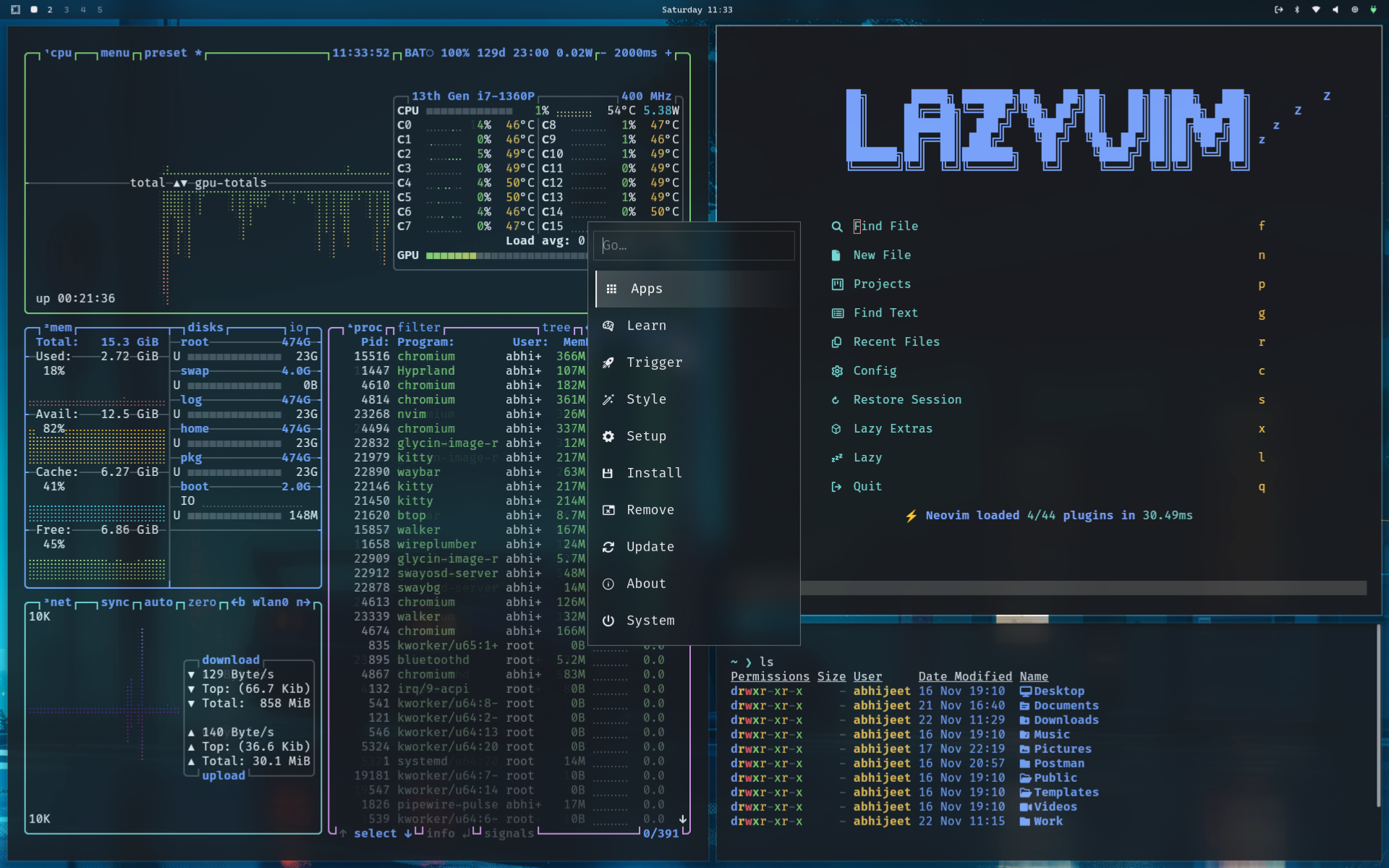Select Restore Session in LazyVim
This screenshot has height=868, width=1389.
coord(907,400)
